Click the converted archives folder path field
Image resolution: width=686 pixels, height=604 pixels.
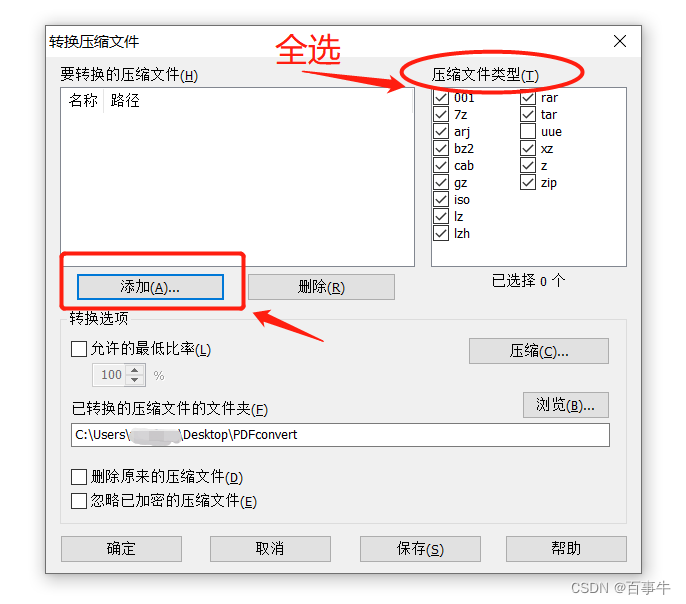click(340, 435)
